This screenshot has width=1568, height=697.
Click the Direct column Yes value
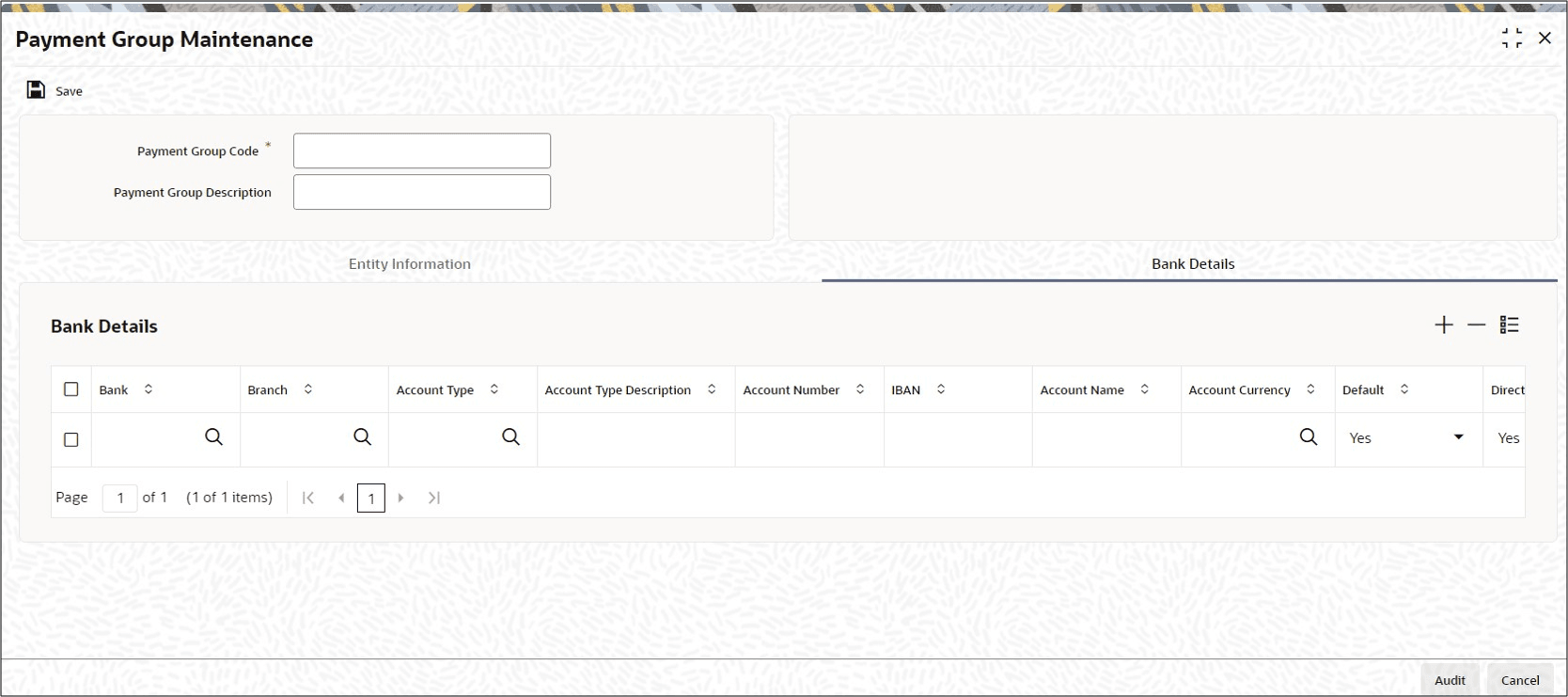[x=1508, y=438]
